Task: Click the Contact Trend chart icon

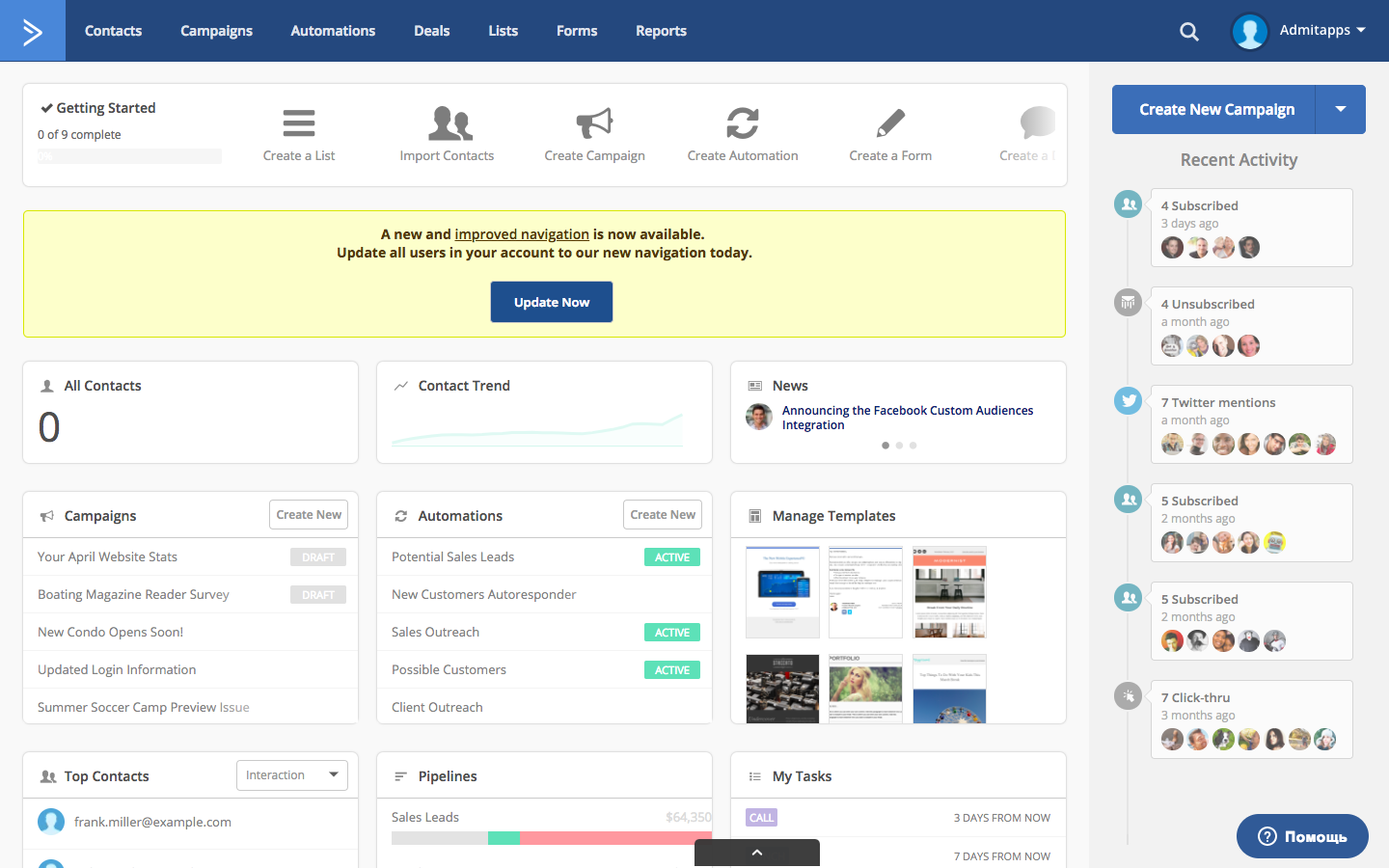Action: click(401, 386)
